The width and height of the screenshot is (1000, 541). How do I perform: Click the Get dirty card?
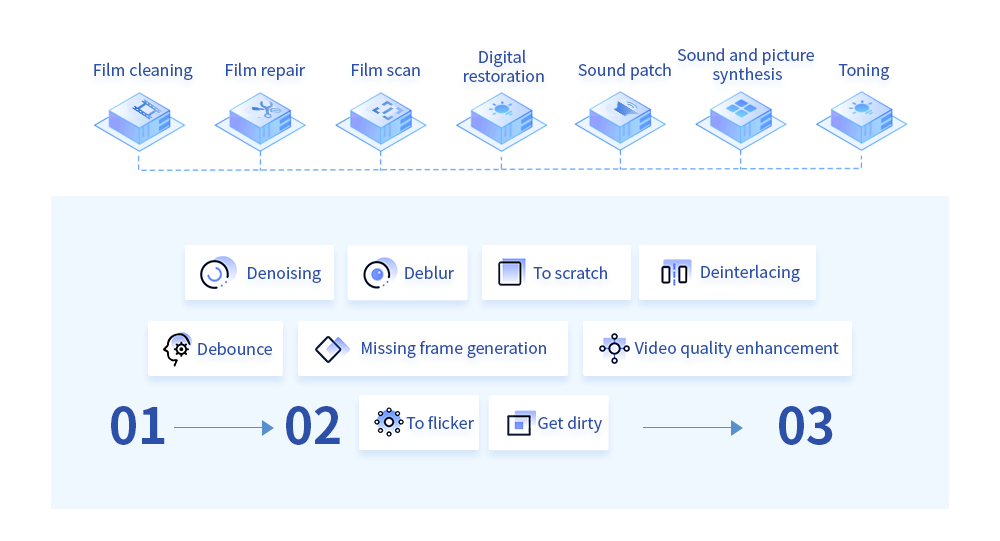(548, 423)
